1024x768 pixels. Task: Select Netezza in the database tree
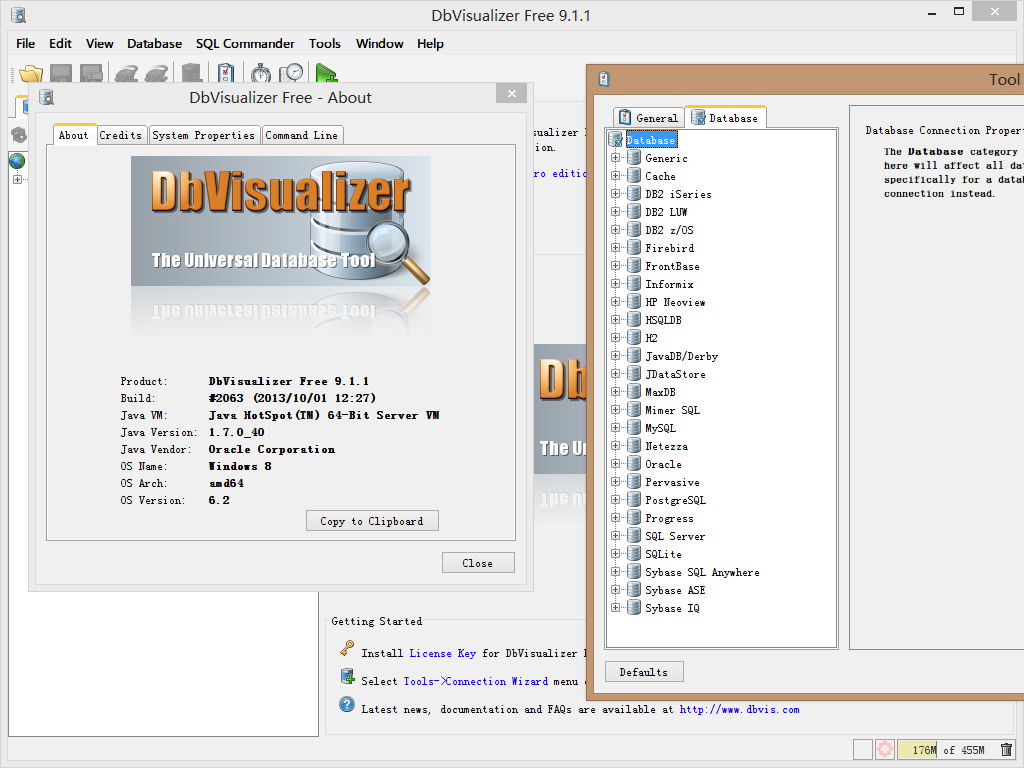point(667,446)
